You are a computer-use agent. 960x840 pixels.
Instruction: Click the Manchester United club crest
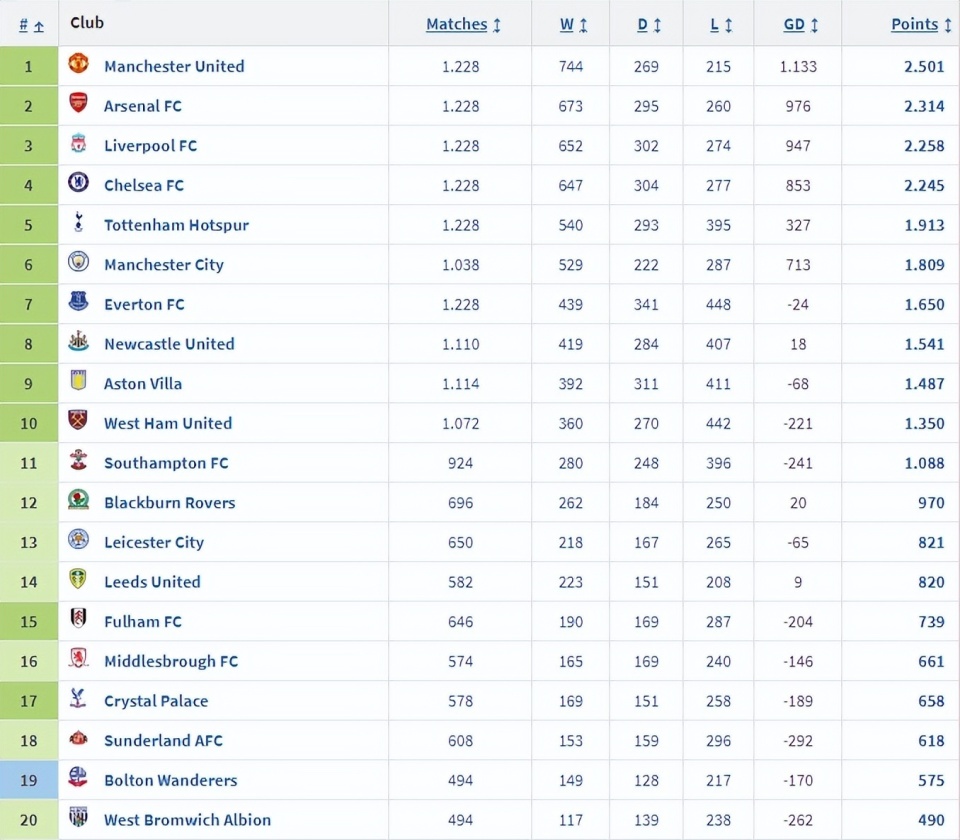click(78, 64)
